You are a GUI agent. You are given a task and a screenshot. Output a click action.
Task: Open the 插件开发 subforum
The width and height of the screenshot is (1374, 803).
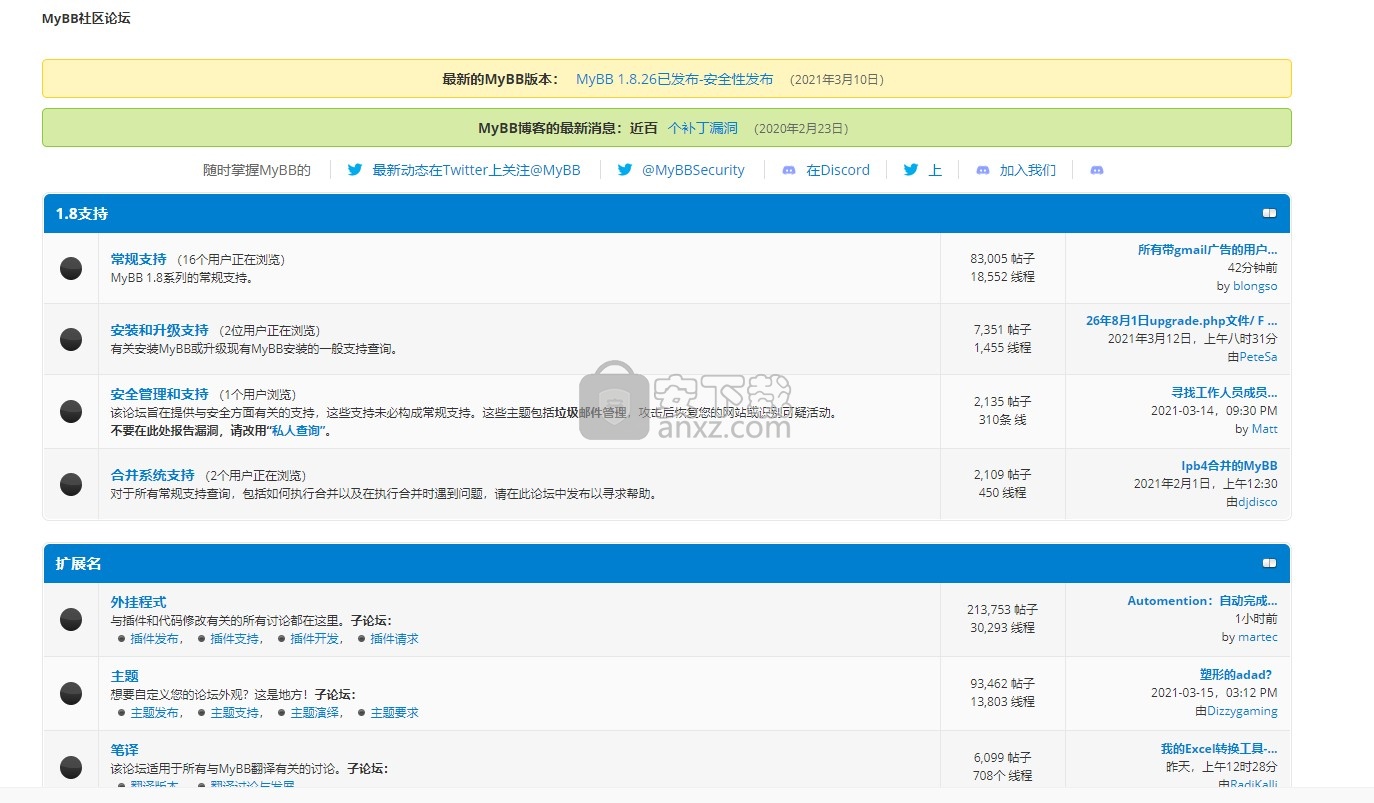(x=316, y=639)
